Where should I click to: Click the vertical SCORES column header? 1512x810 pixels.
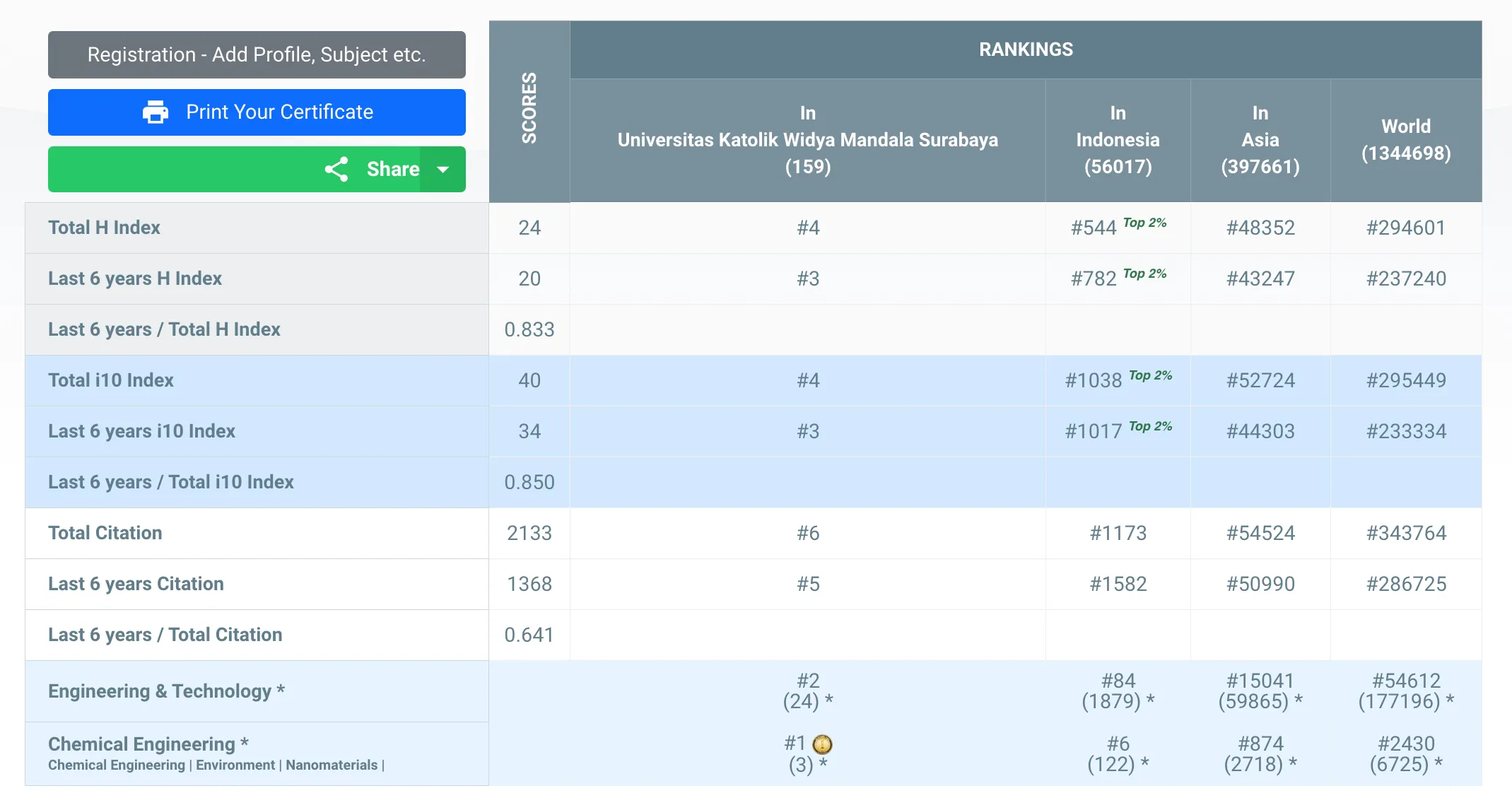[x=529, y=108]
